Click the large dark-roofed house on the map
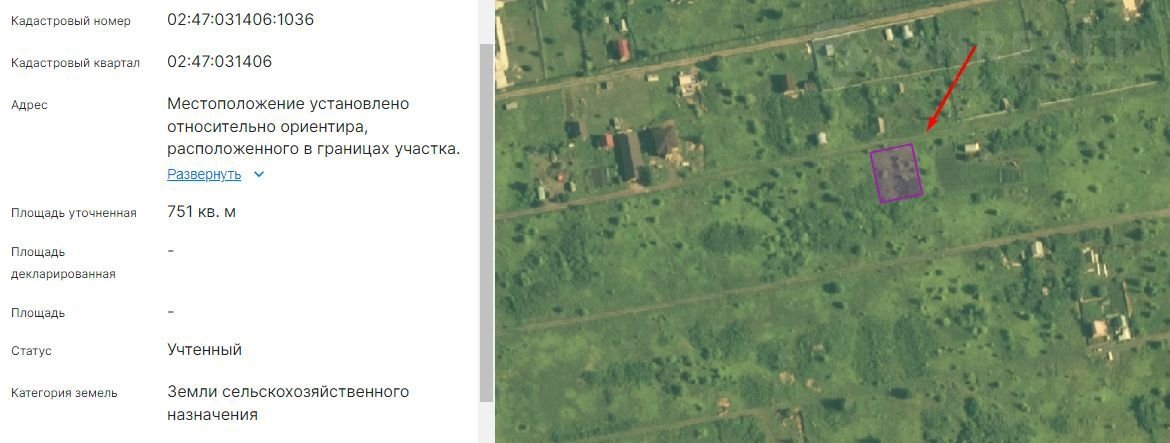 [629, 155]
